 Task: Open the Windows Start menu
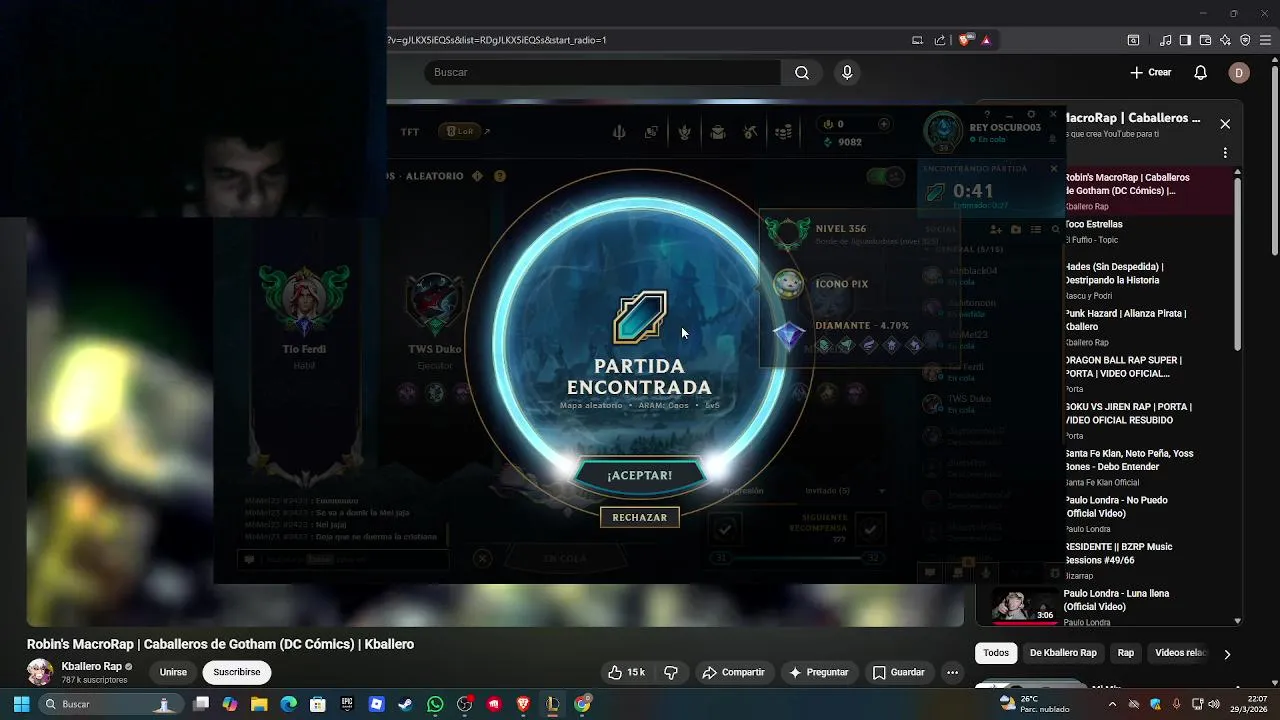[21, 704]
